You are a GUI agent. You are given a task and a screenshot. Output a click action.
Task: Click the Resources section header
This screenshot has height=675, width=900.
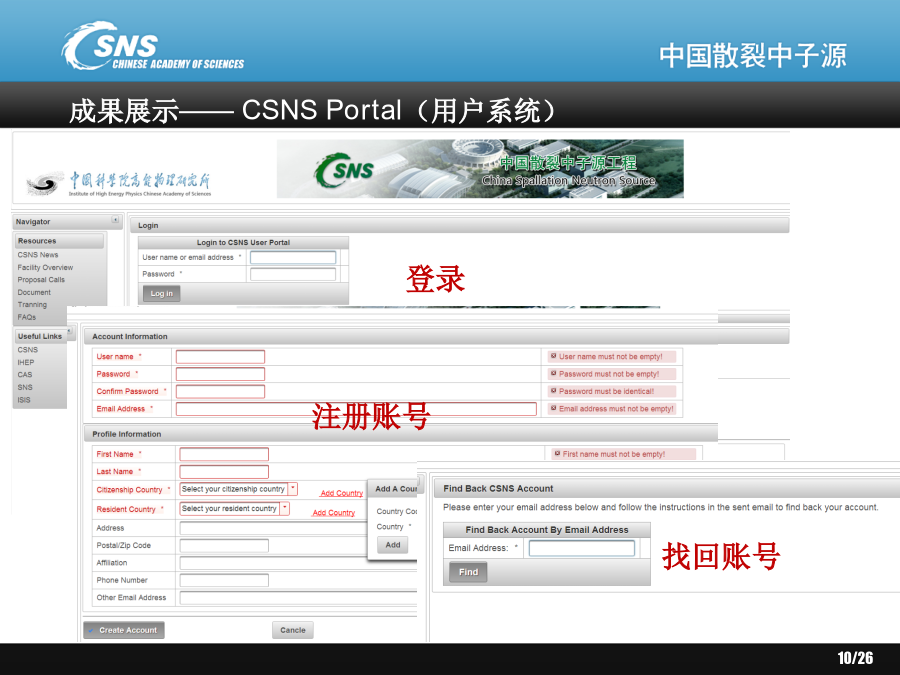(59, 241)
